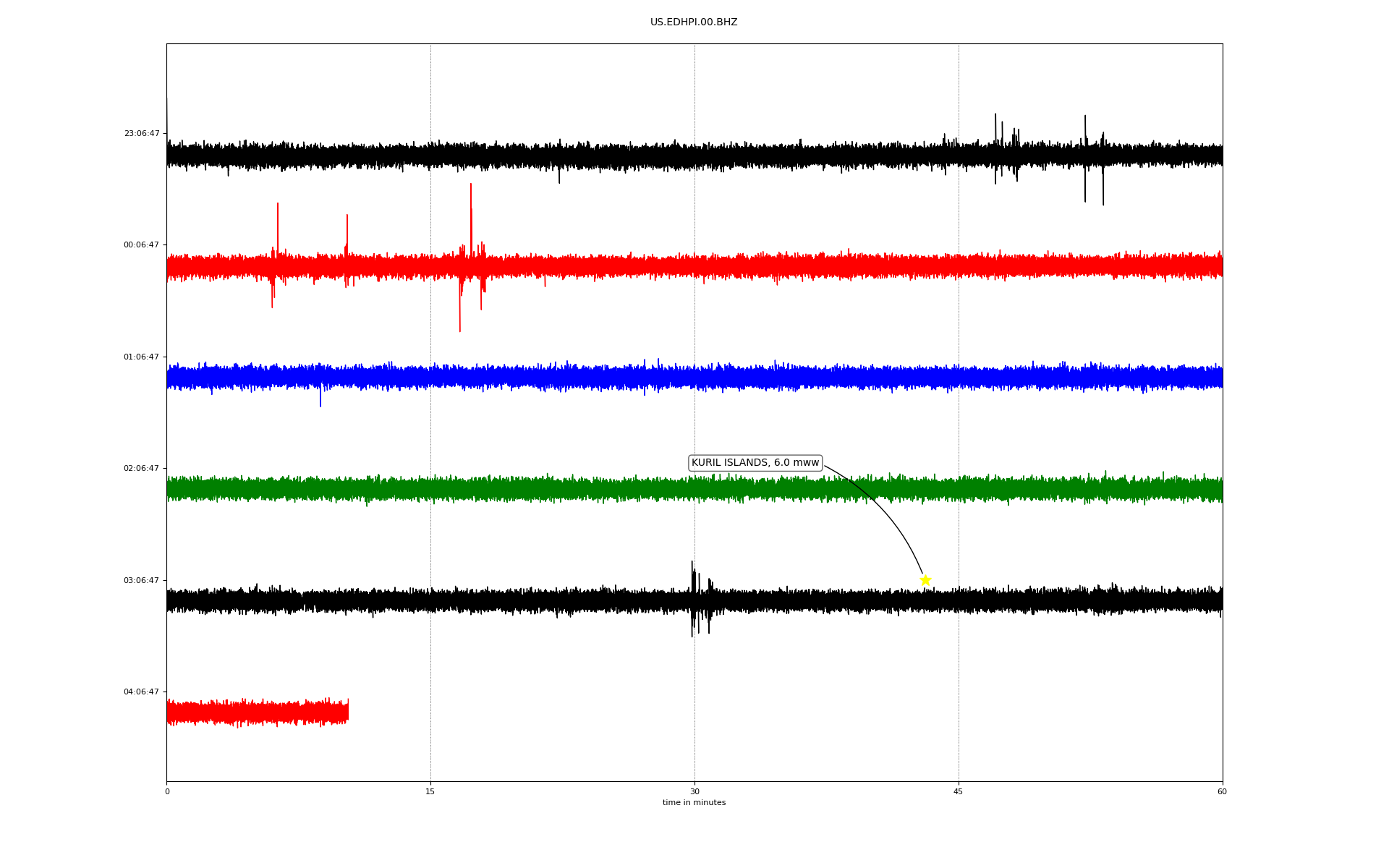The width and height of the screenshot is (1389, 868).
Task: Click the 23:06:47 time label
Action: pyautogui.click(x=142, y=133)
